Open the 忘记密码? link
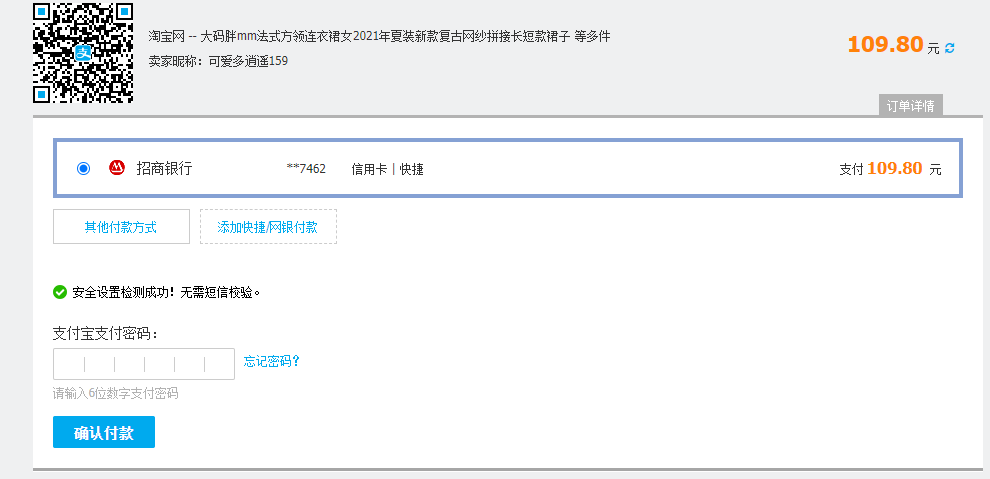 pos(271,361)
